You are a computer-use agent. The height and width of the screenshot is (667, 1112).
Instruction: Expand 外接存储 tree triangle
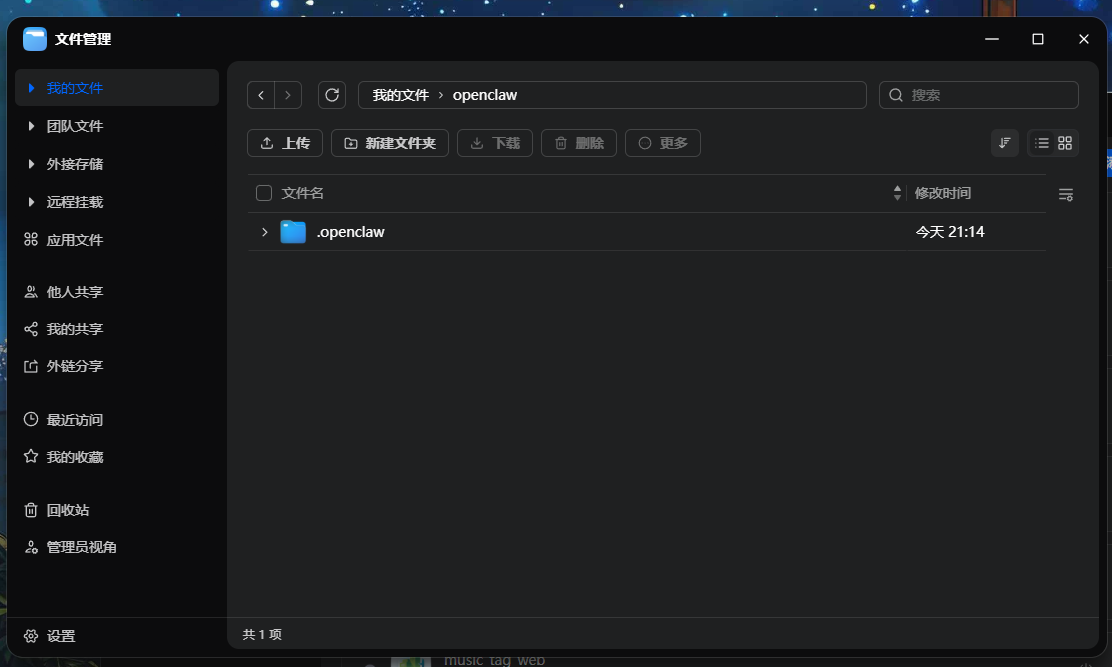(31, 164)
